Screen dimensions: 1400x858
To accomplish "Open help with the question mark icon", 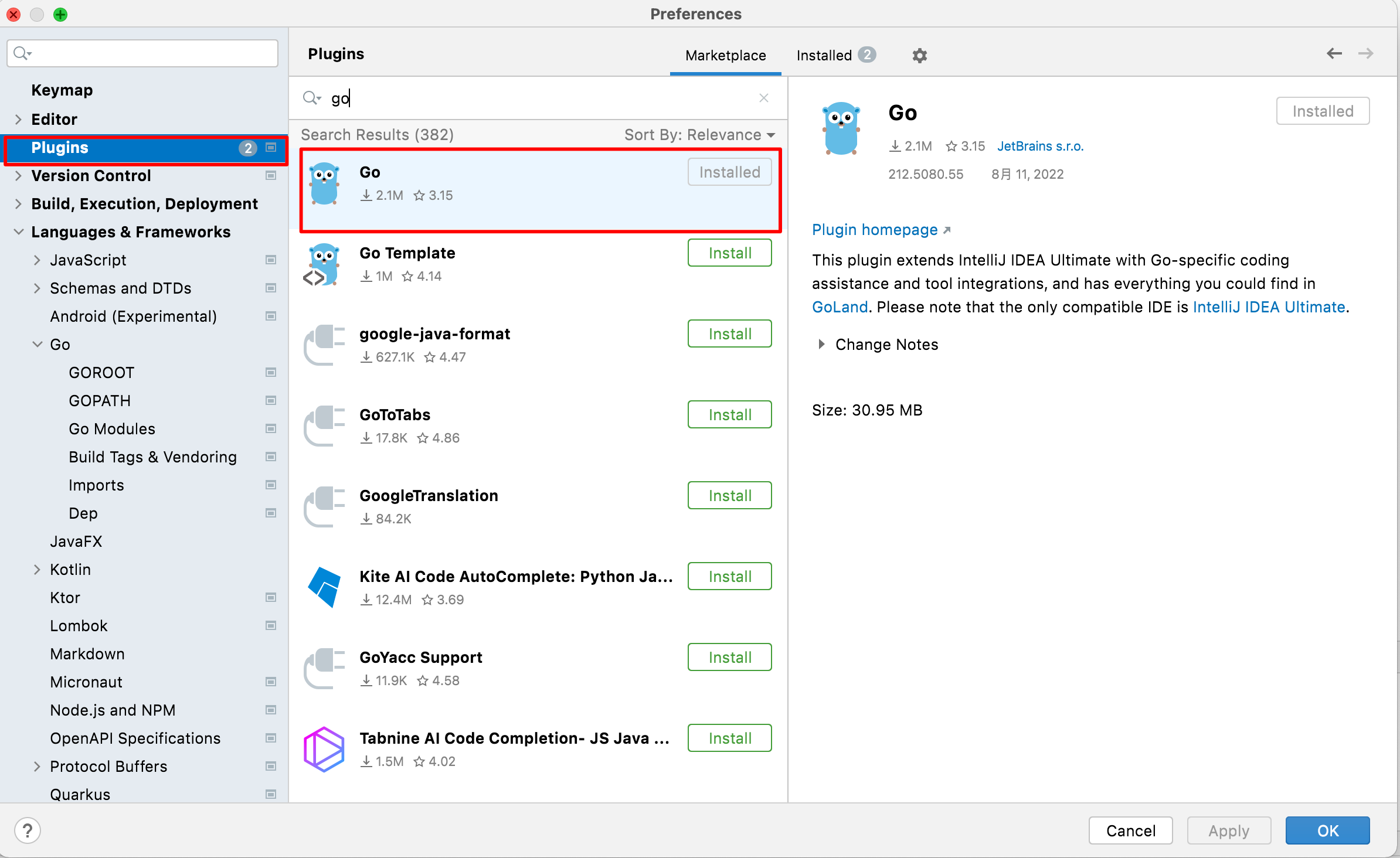I will [28, 830].
